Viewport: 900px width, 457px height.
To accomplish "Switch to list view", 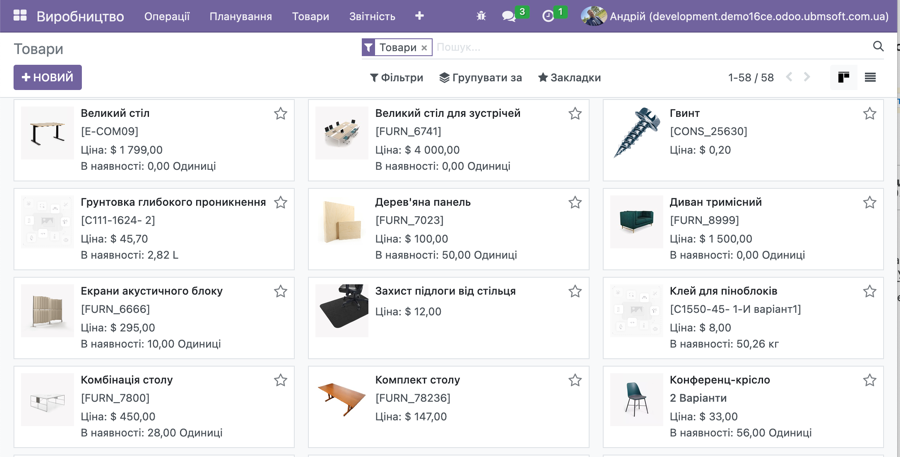I will click(870, 77).
